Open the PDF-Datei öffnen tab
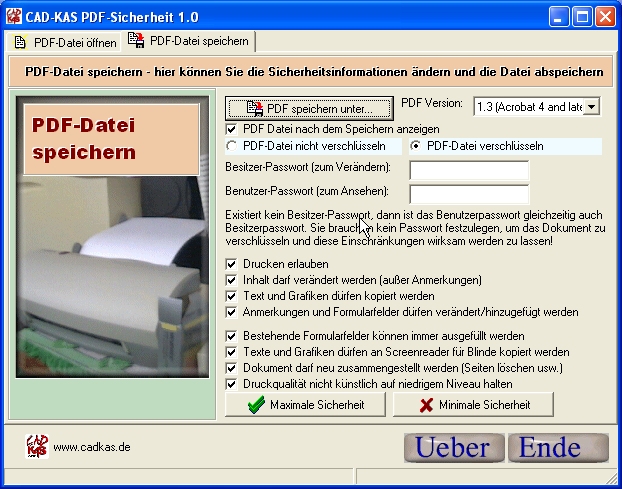Screen dimensions: 622x489 click(62, 42)
